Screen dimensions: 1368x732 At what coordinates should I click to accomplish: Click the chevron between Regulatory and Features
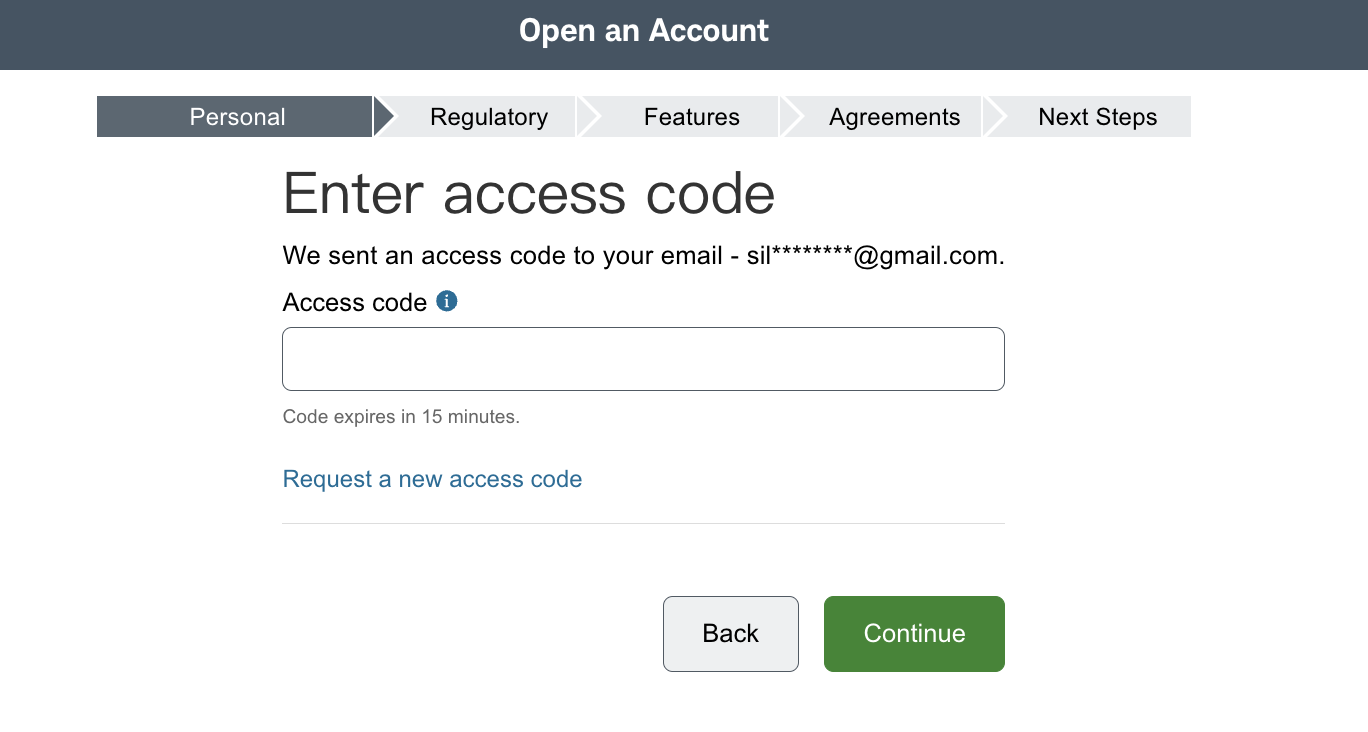pos(588,117)
